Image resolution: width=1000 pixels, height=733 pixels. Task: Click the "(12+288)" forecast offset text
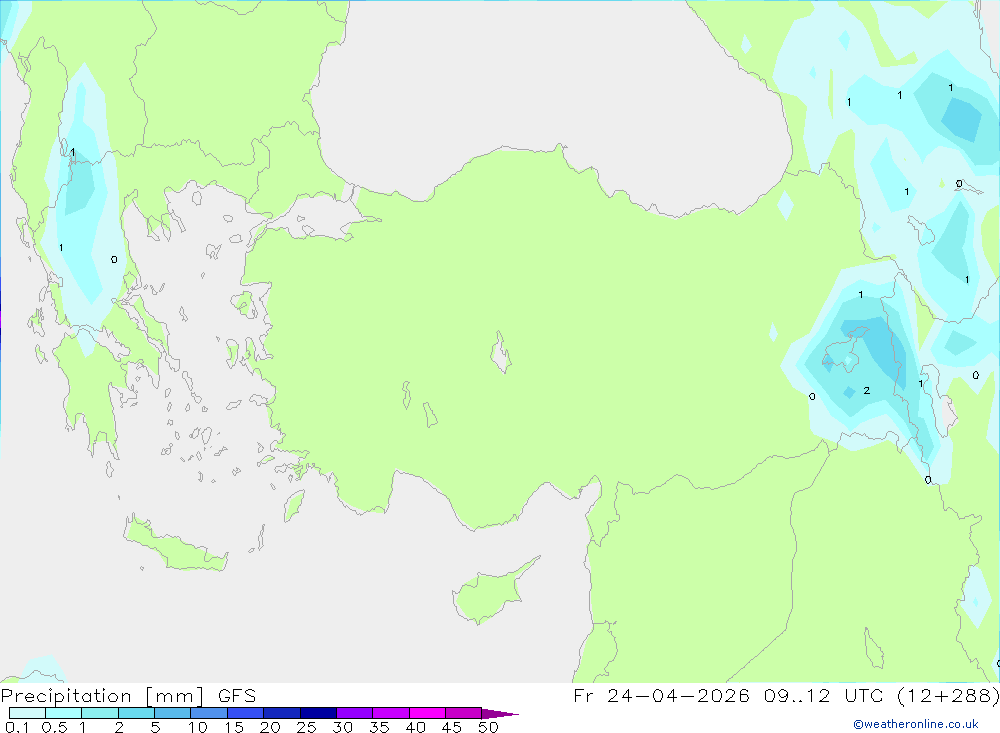[948, 695]
